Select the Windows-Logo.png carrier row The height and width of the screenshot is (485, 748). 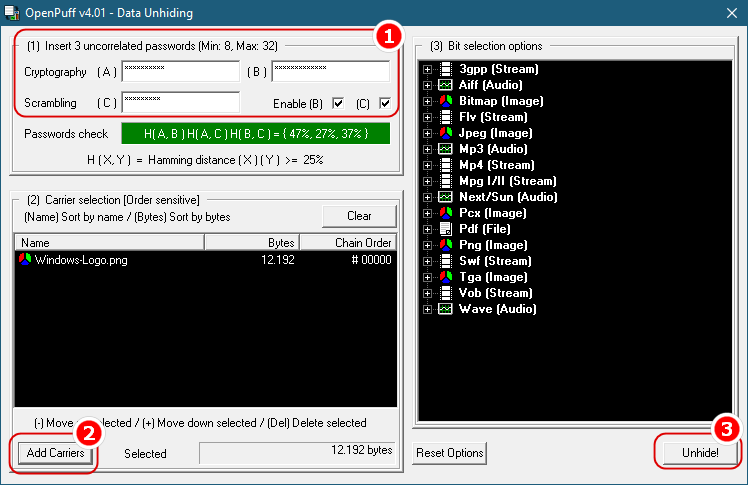pyautogui.click(x=206, y=260)
